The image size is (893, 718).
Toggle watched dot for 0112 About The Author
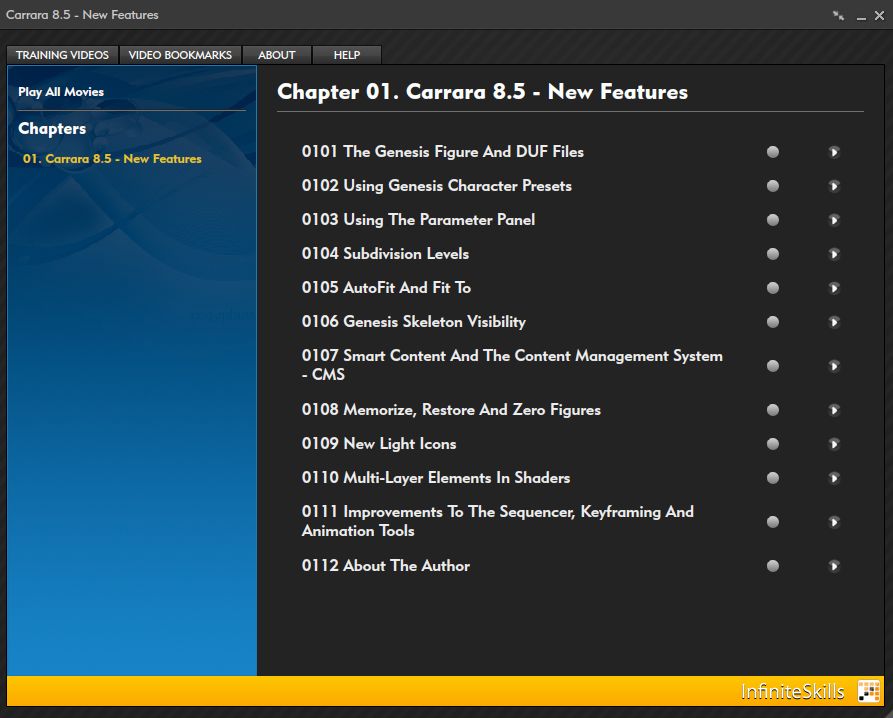[x=773, y=566]
